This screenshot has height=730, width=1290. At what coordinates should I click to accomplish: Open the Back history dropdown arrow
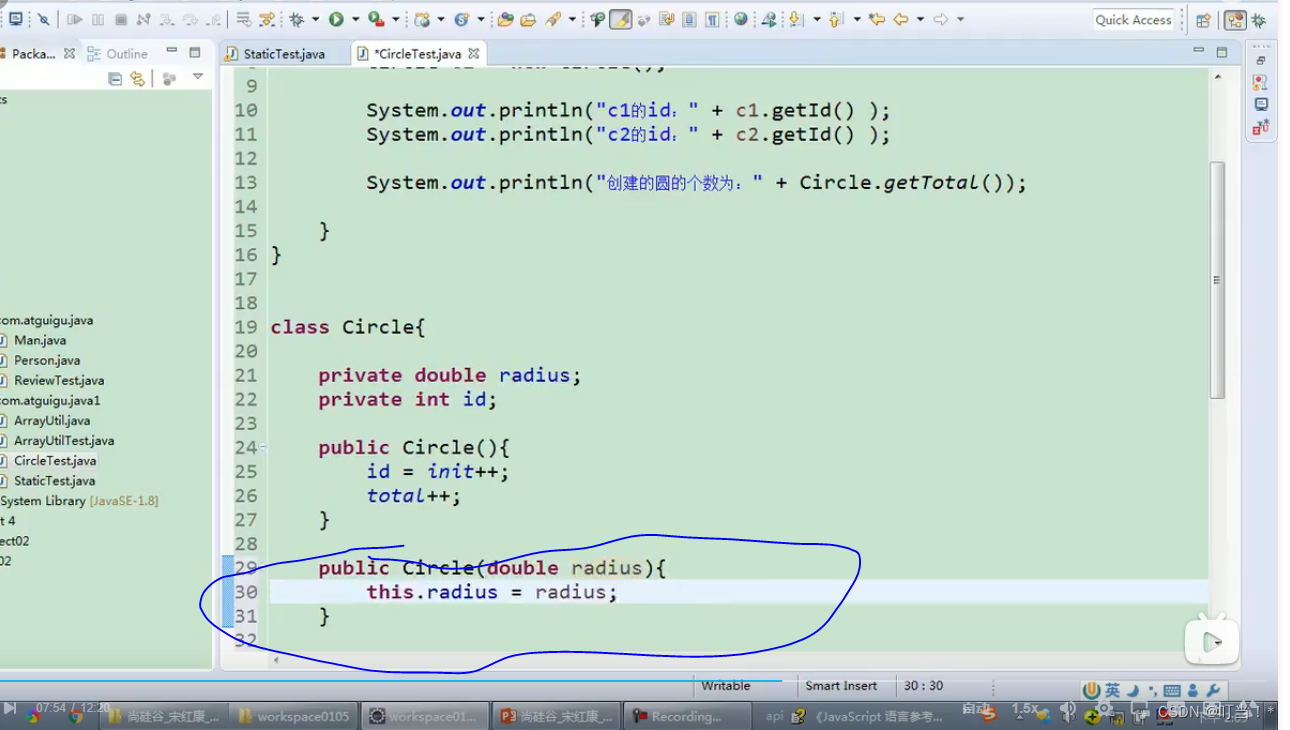point(920,19)
